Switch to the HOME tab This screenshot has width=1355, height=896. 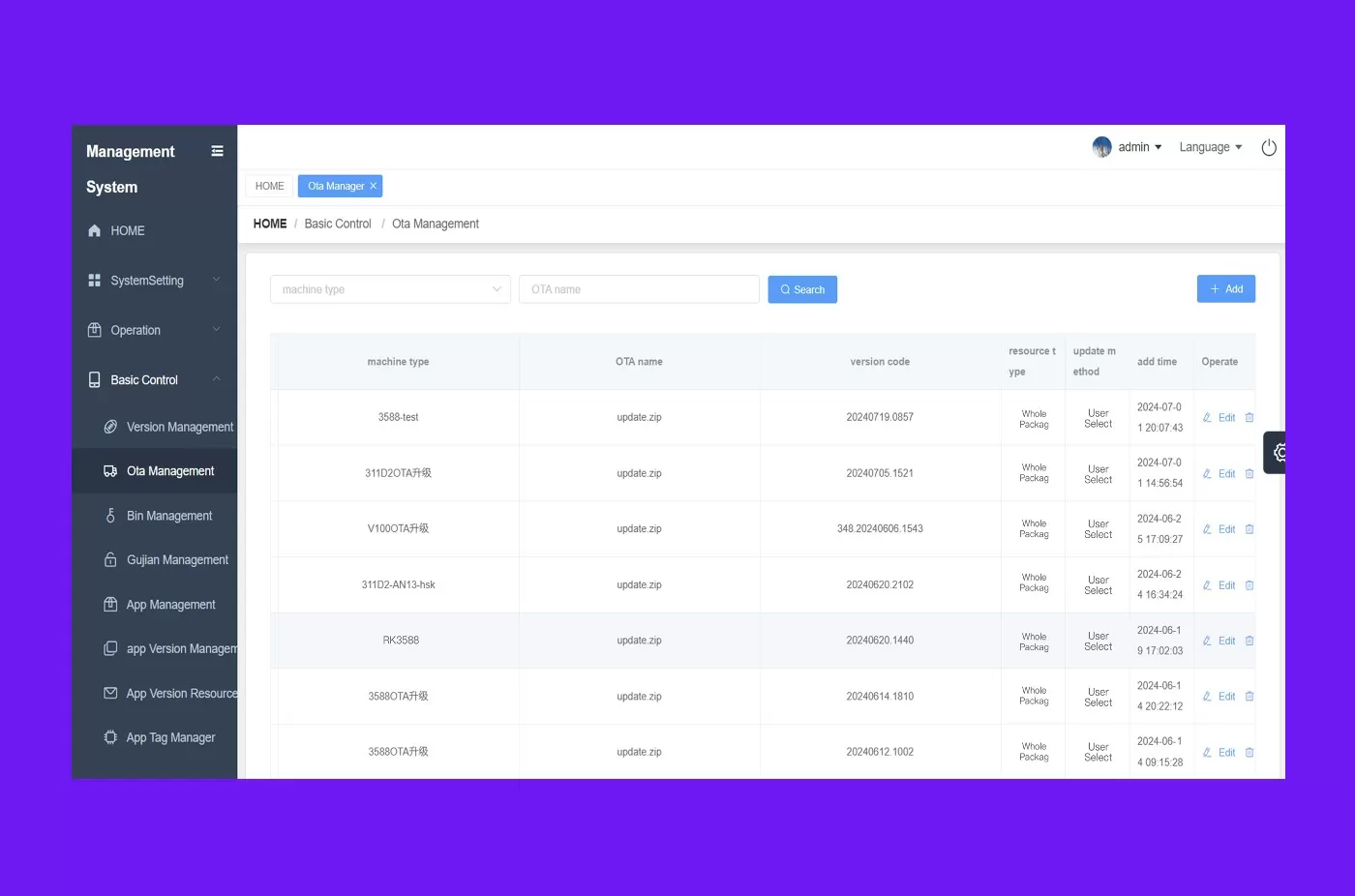tap(270, 186)
